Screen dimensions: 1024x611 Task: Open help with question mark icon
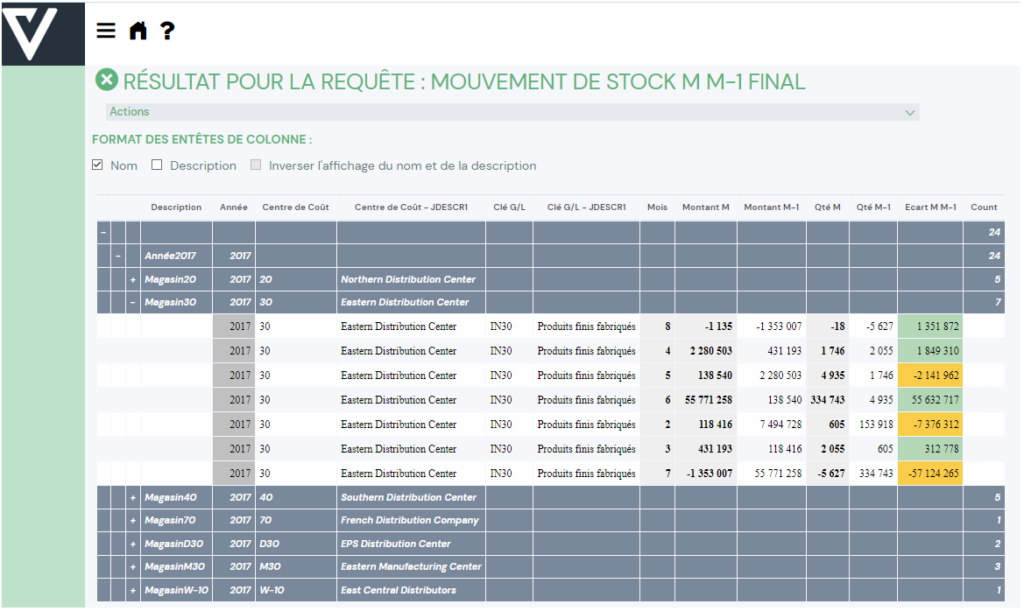(x=167, y=31)
